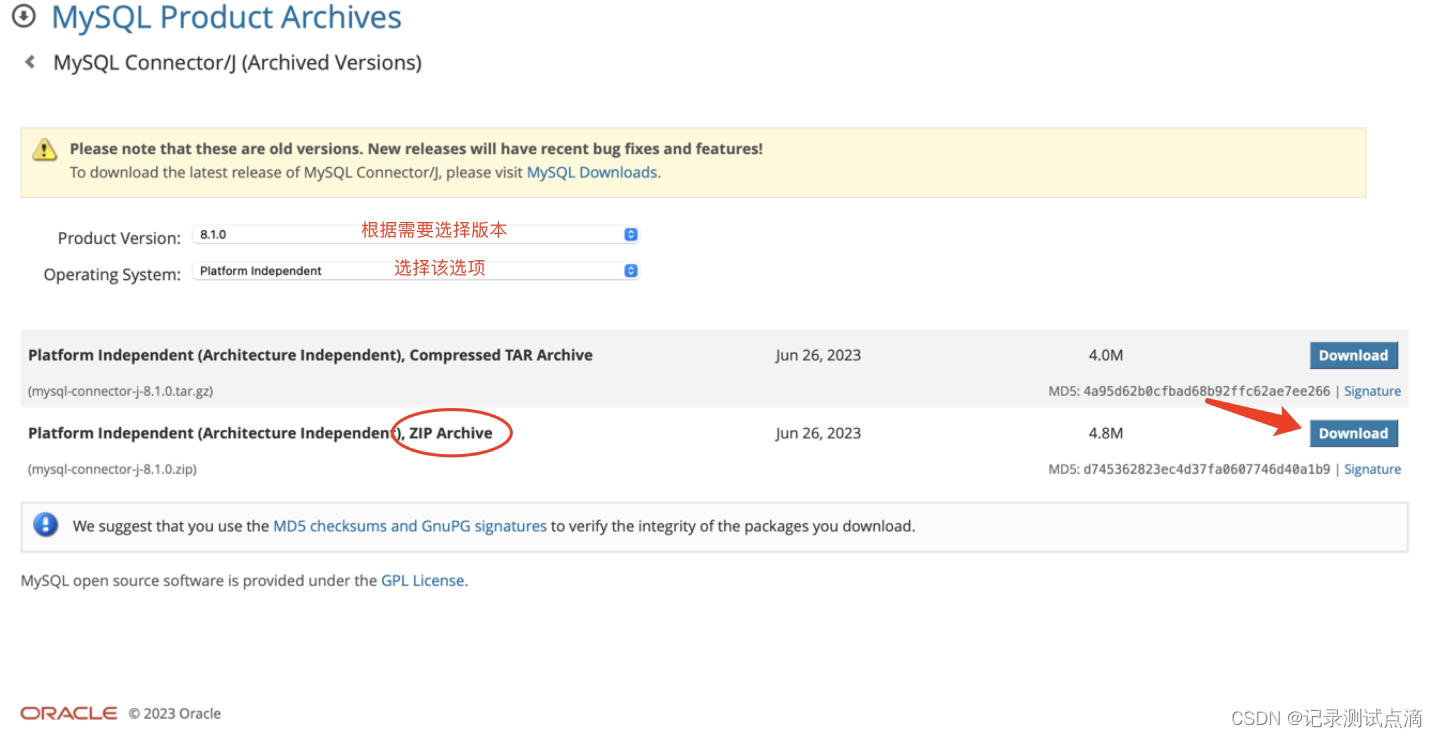Click the bold old versions warning text
Viewport: 1438px width, 738px height.
pyautogui.click(x=416, y=148)
